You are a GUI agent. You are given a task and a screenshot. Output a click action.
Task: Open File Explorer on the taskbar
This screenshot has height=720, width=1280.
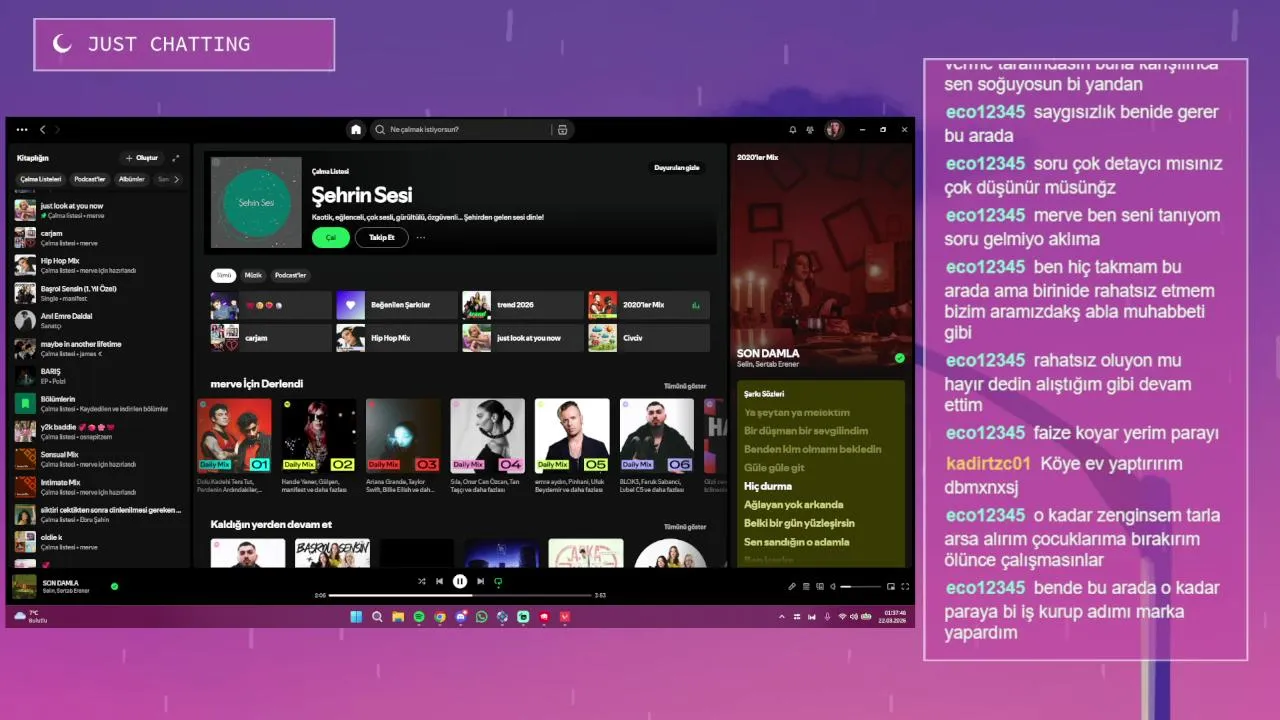tap(398, 617)
